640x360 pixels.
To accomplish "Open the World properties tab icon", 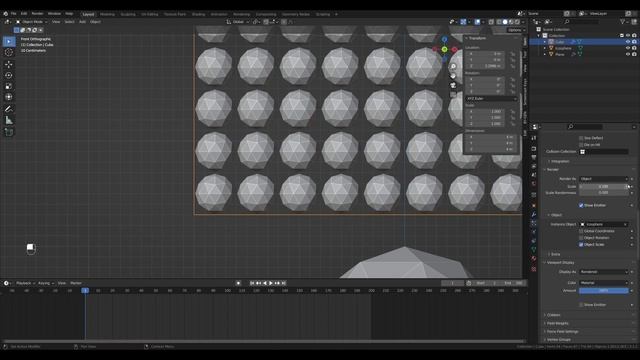I will 533,184.
